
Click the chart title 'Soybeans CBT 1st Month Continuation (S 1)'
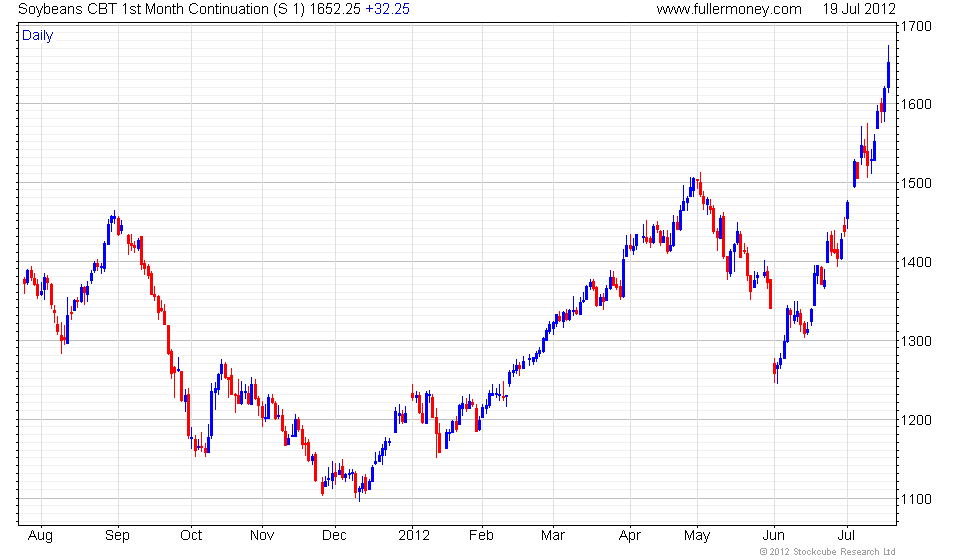[x=162, y=9]
